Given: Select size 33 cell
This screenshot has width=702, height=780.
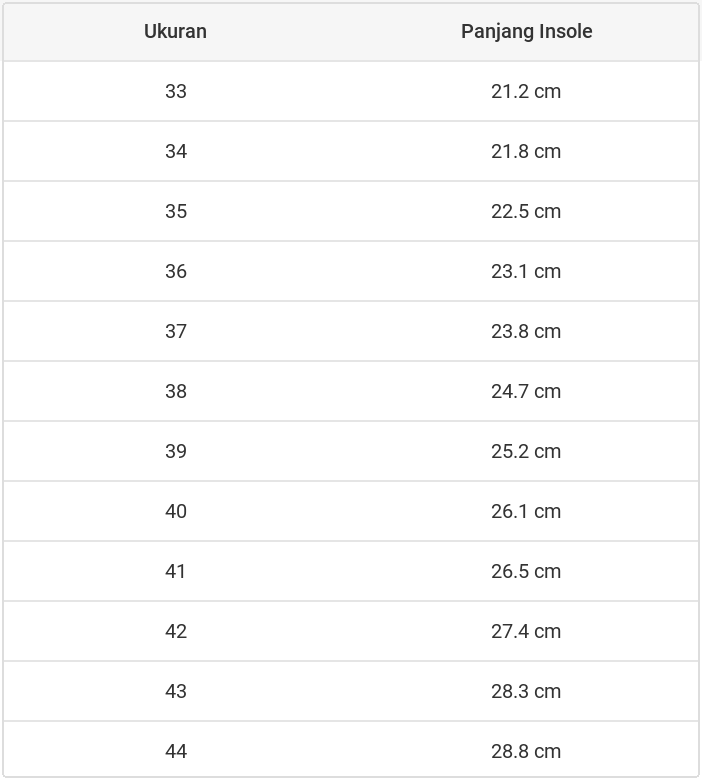Looking at the screenshot, I should coord(176,91).
